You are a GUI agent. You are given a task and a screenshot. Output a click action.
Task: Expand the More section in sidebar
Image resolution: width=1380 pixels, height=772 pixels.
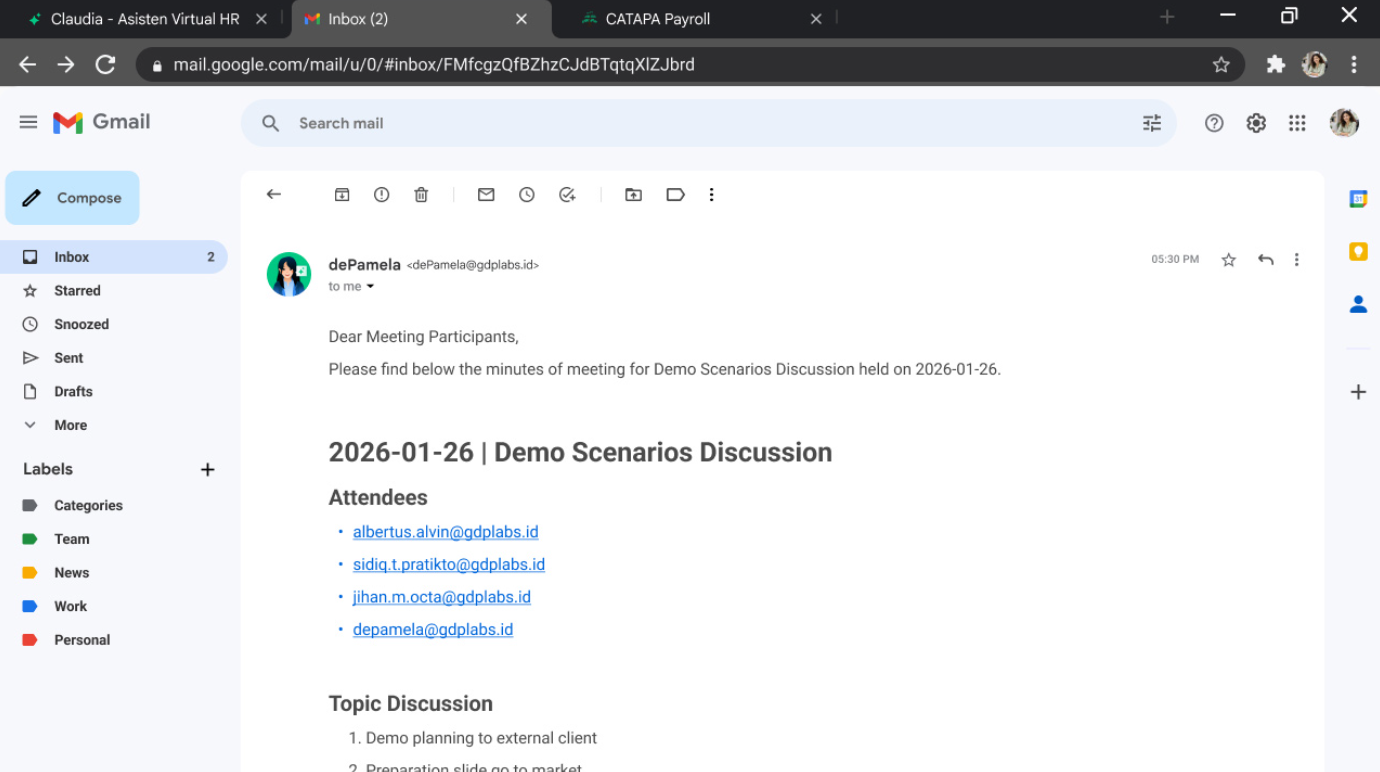[70, 425]
